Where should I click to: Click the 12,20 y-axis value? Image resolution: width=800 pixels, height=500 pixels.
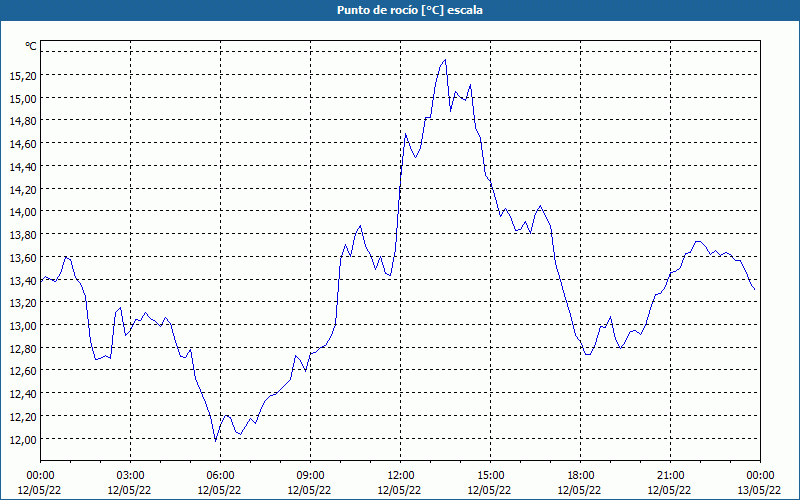(x=23, y=417)
